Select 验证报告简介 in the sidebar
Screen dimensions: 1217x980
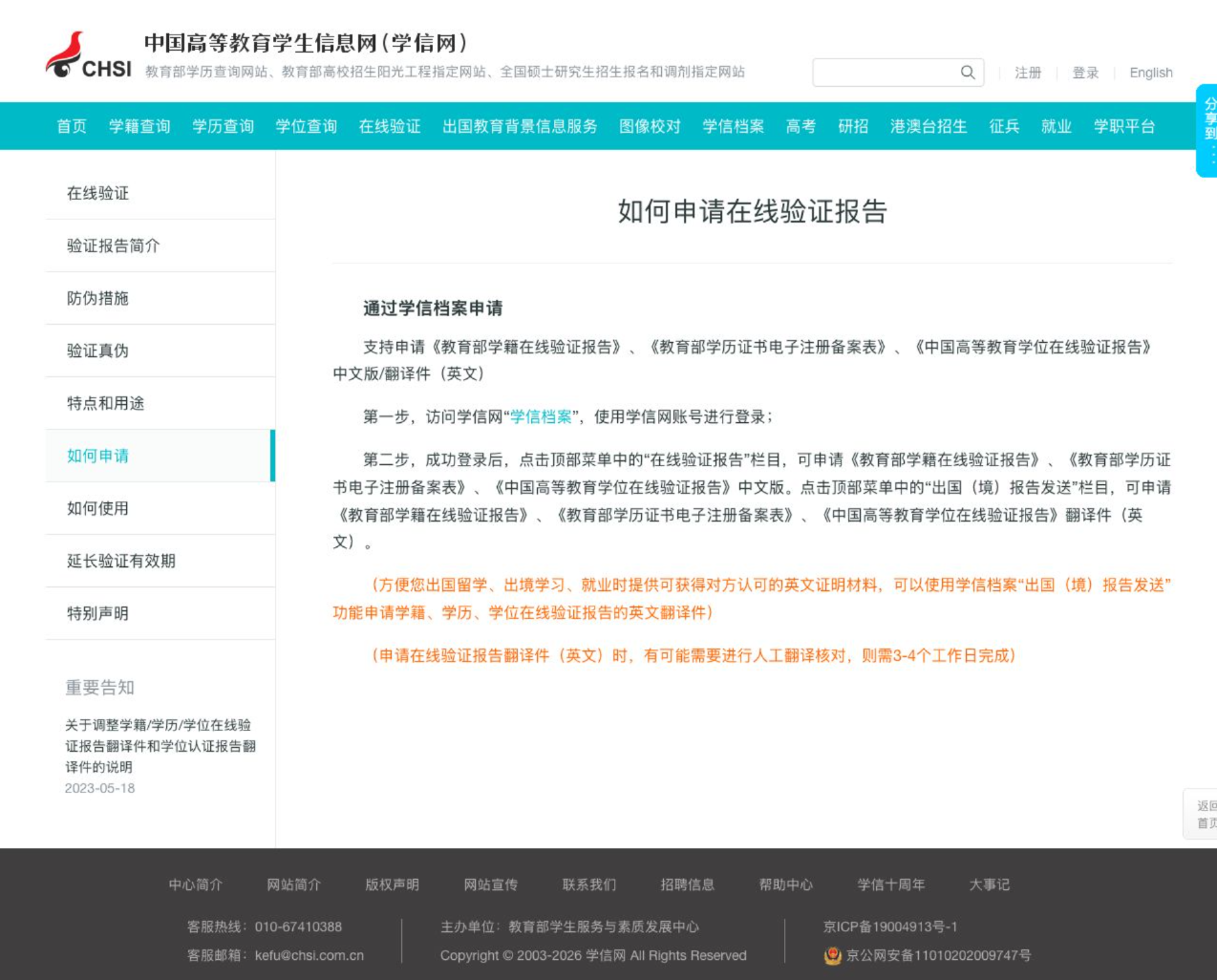tap(160, 245)
